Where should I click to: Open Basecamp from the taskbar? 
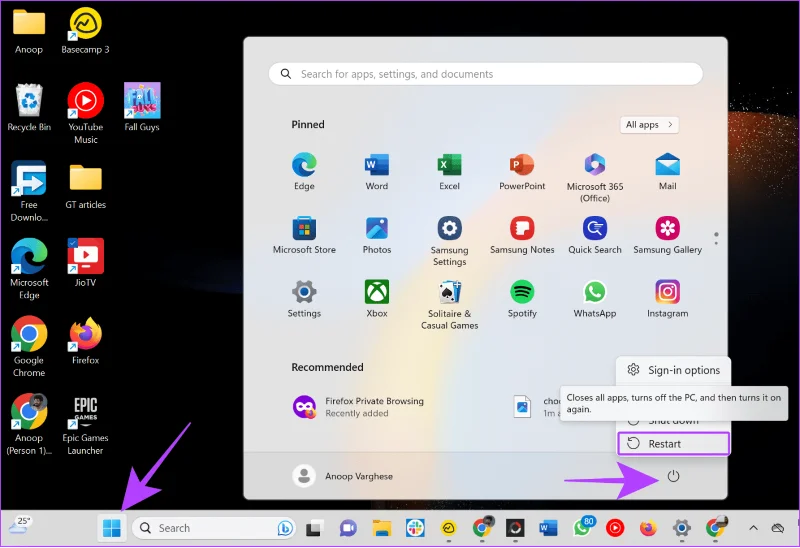pyautogui.click(x=448, y=528)
